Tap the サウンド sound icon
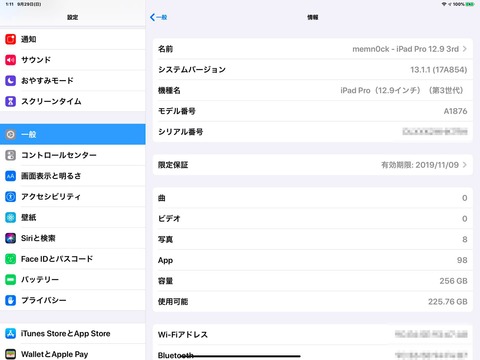Viewport: 480px width, 360px height. click(10, 60)
